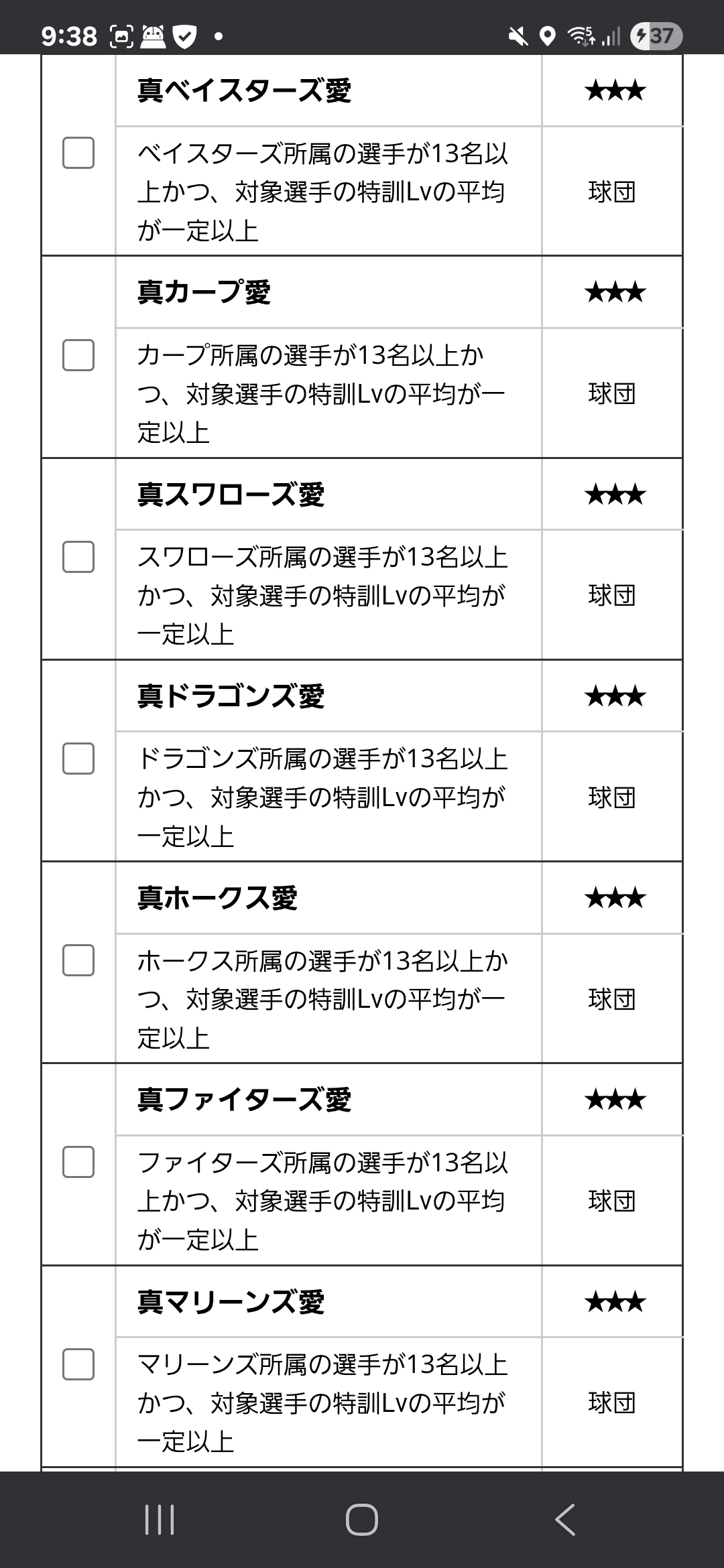The width and height of the screenshot is (724, 1568).
Task: Check the 真ベイスターズ愛 checkbox
Action: tap(78, 153)
